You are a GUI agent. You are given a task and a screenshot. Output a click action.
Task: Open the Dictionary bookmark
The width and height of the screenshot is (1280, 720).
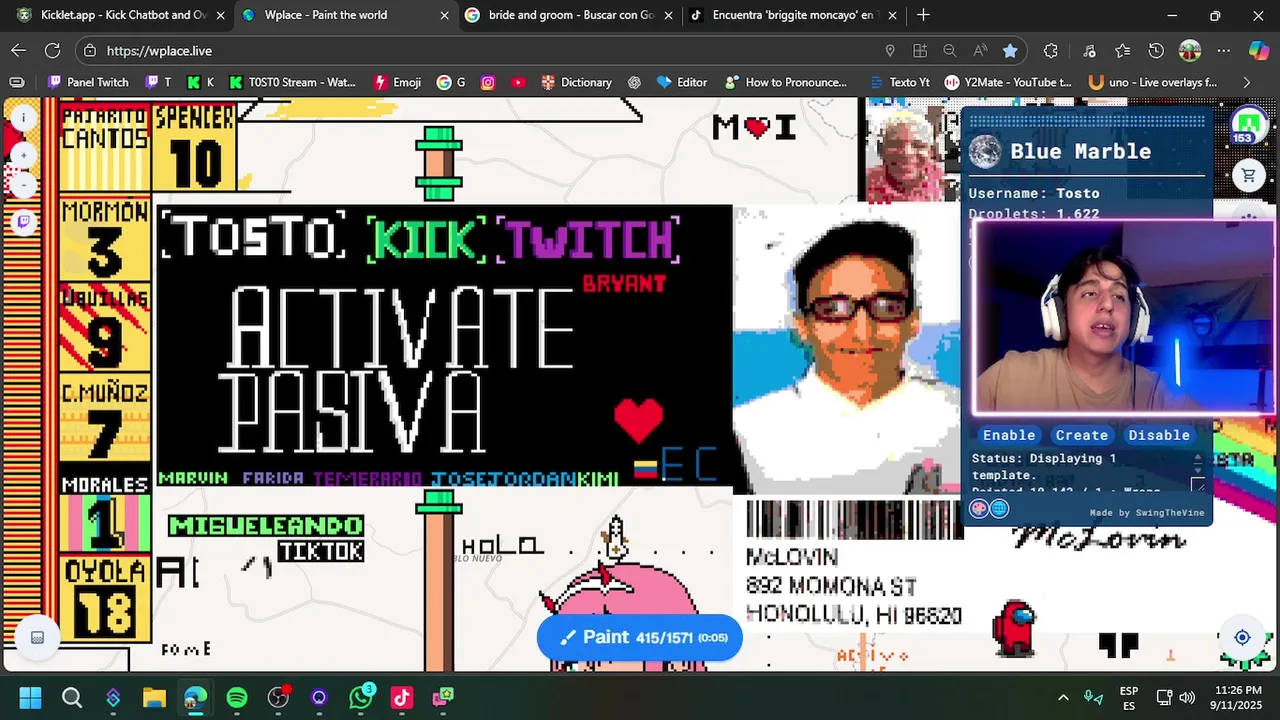(576, 82)
